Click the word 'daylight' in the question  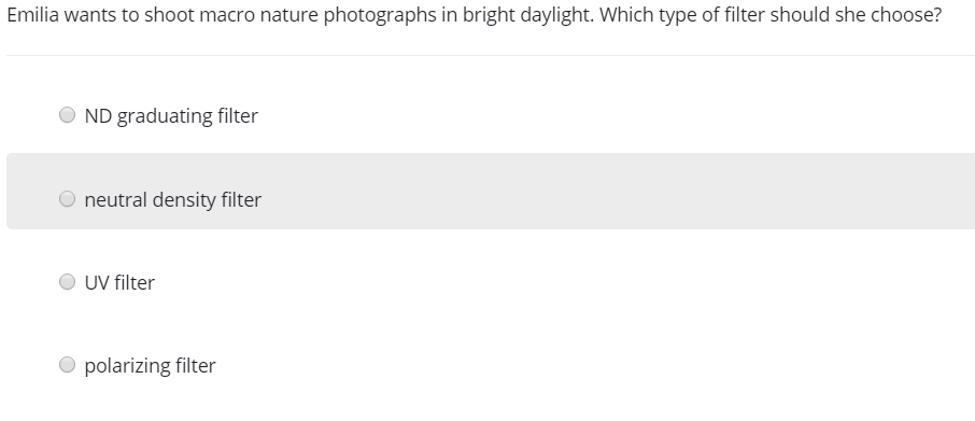pos(549,17)
